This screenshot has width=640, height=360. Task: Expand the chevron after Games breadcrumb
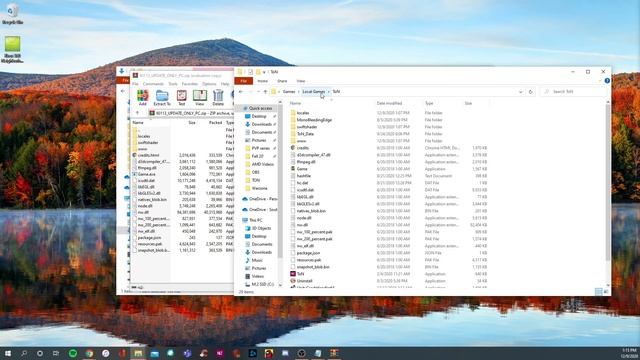pyautogui.click(x=298, y=92)
